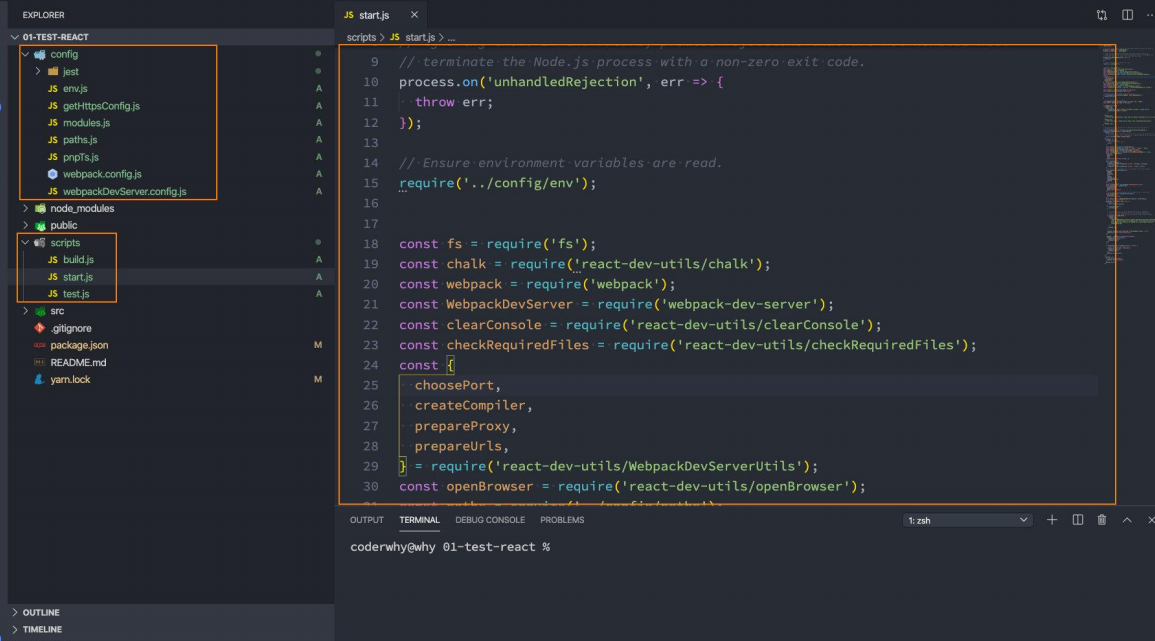Click the ellipsis breadcrumb segment
Viewport: 1155px width, 641px height.
click(x=452, y=37)
